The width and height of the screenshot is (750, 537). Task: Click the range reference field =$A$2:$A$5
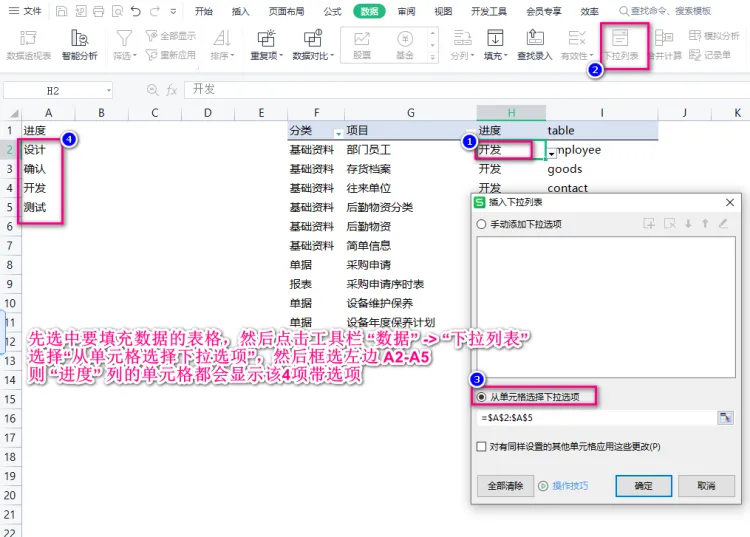[596, 418]
